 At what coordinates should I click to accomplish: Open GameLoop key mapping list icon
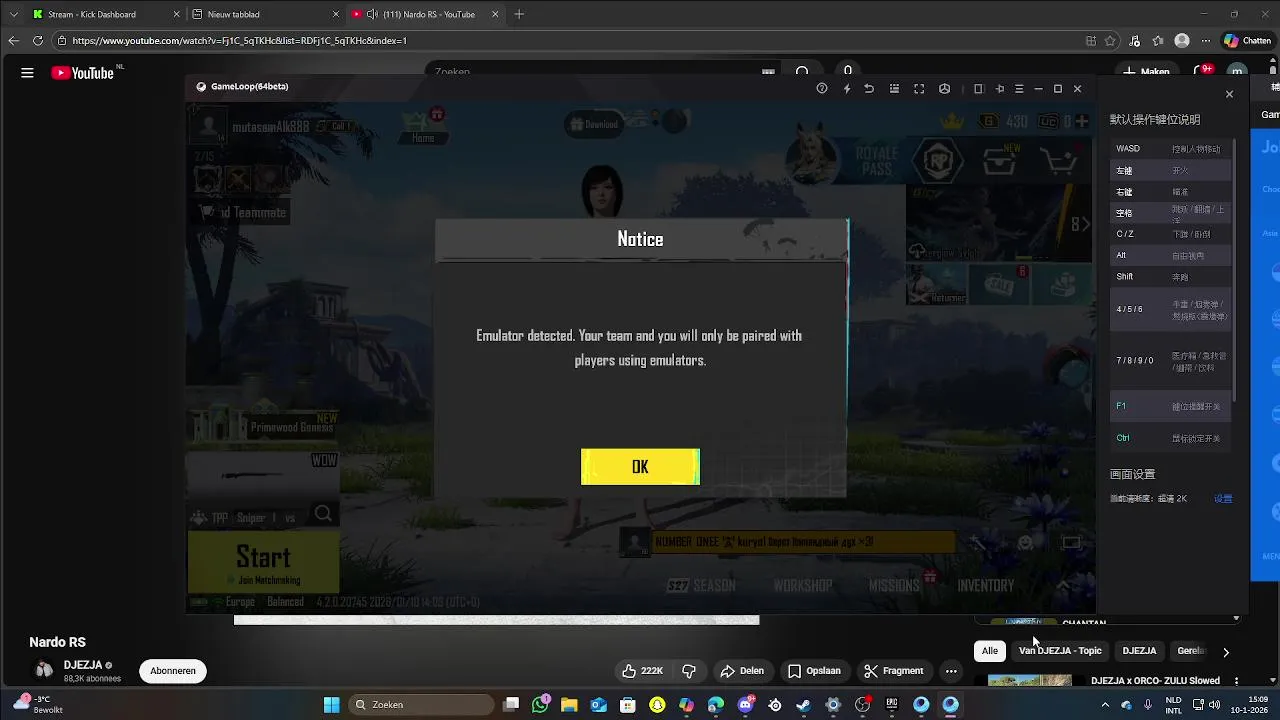tap(894, 89)
